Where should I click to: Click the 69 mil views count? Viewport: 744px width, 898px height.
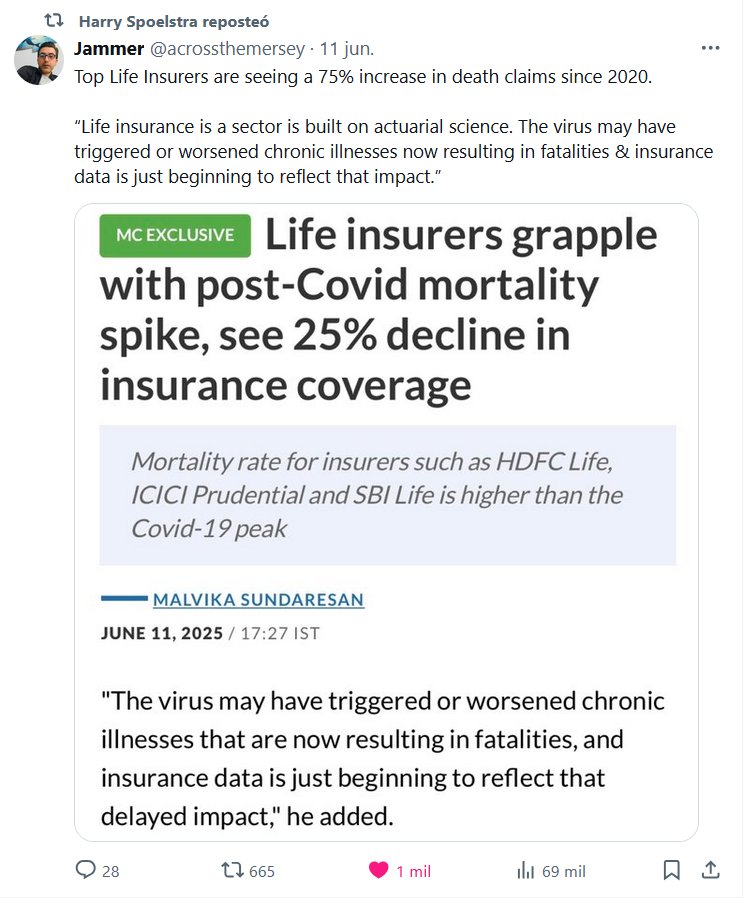point(563,871)
